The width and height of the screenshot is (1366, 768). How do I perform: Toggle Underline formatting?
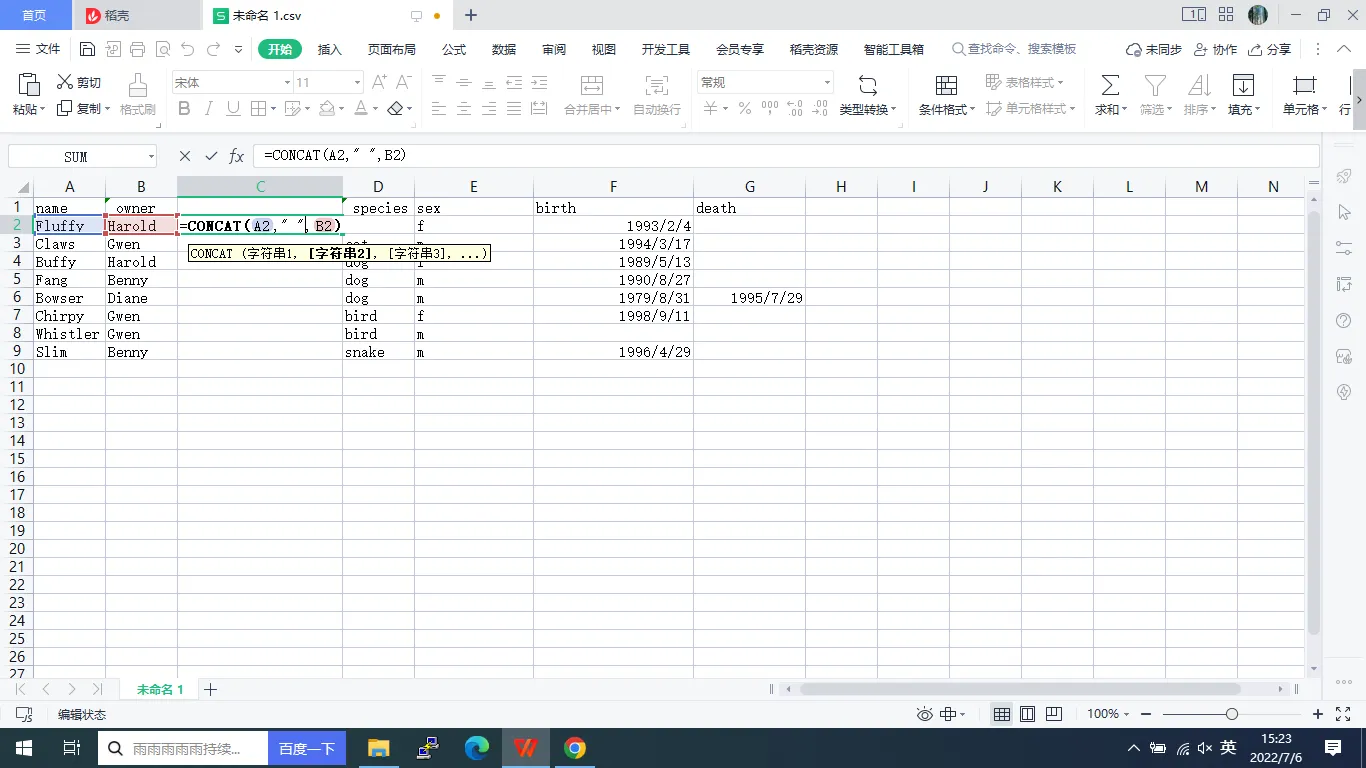tap(233, 109)
